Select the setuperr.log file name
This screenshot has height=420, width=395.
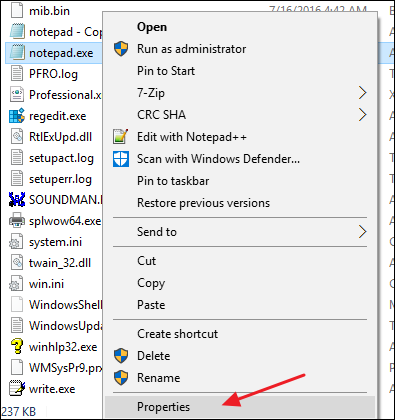(60, 179)
